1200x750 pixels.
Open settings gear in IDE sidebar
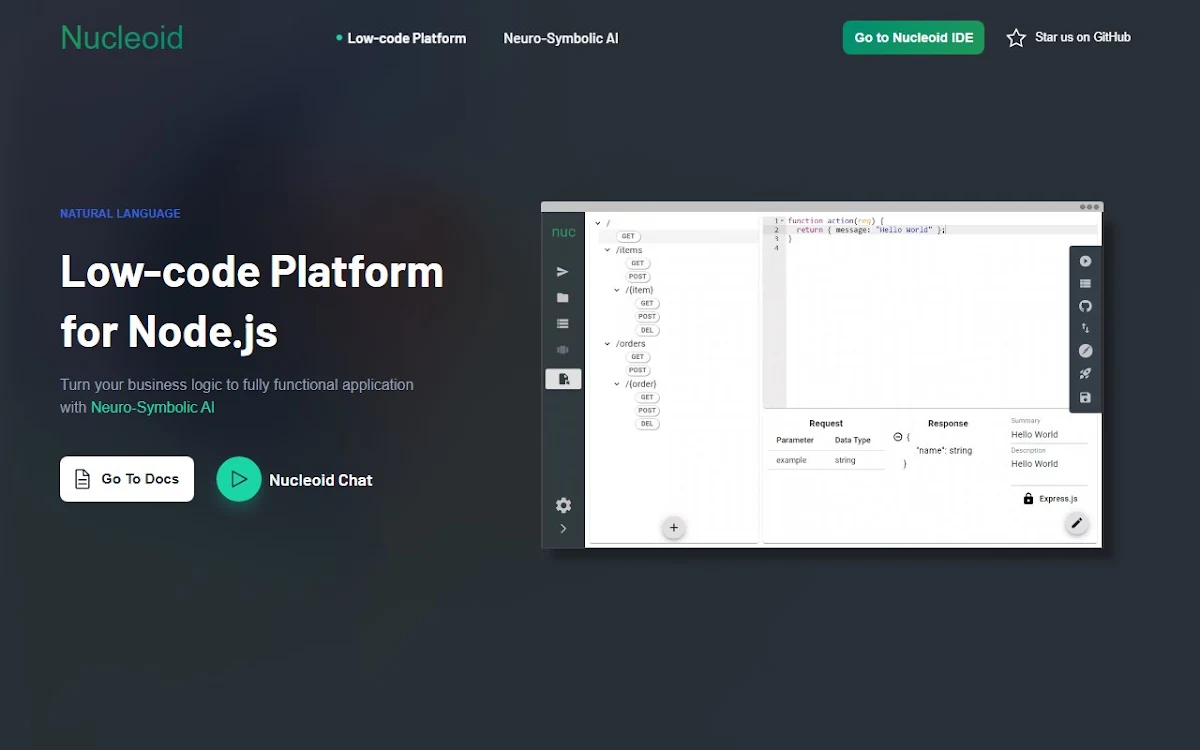(x=563, y=505)
